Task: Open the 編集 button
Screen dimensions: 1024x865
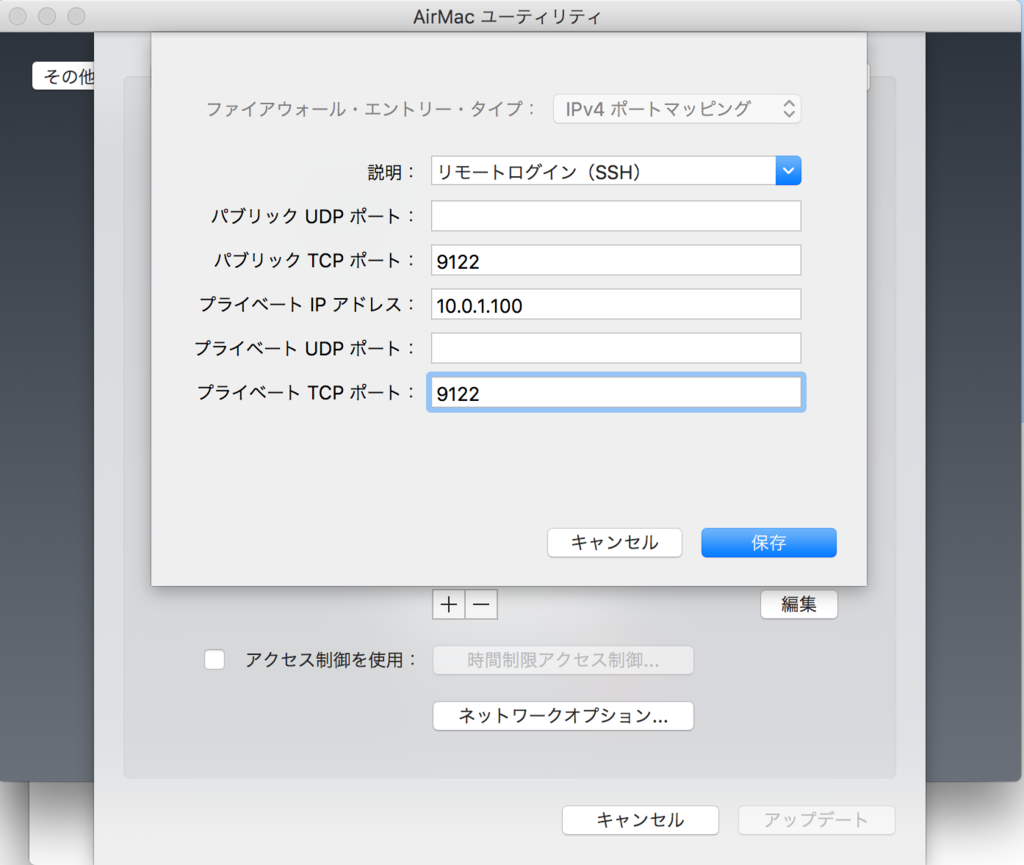Action: tap(799, 605)
